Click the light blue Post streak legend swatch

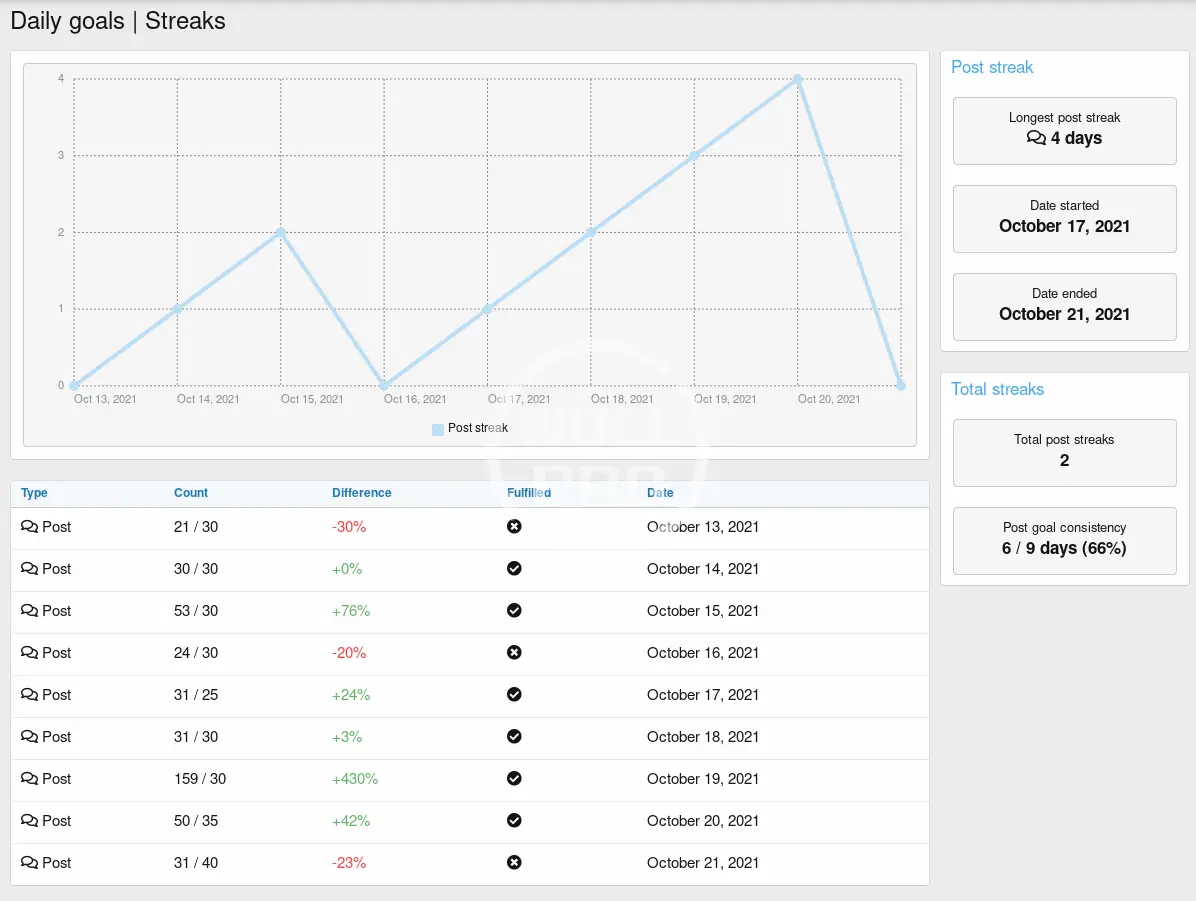coord(438,429)
